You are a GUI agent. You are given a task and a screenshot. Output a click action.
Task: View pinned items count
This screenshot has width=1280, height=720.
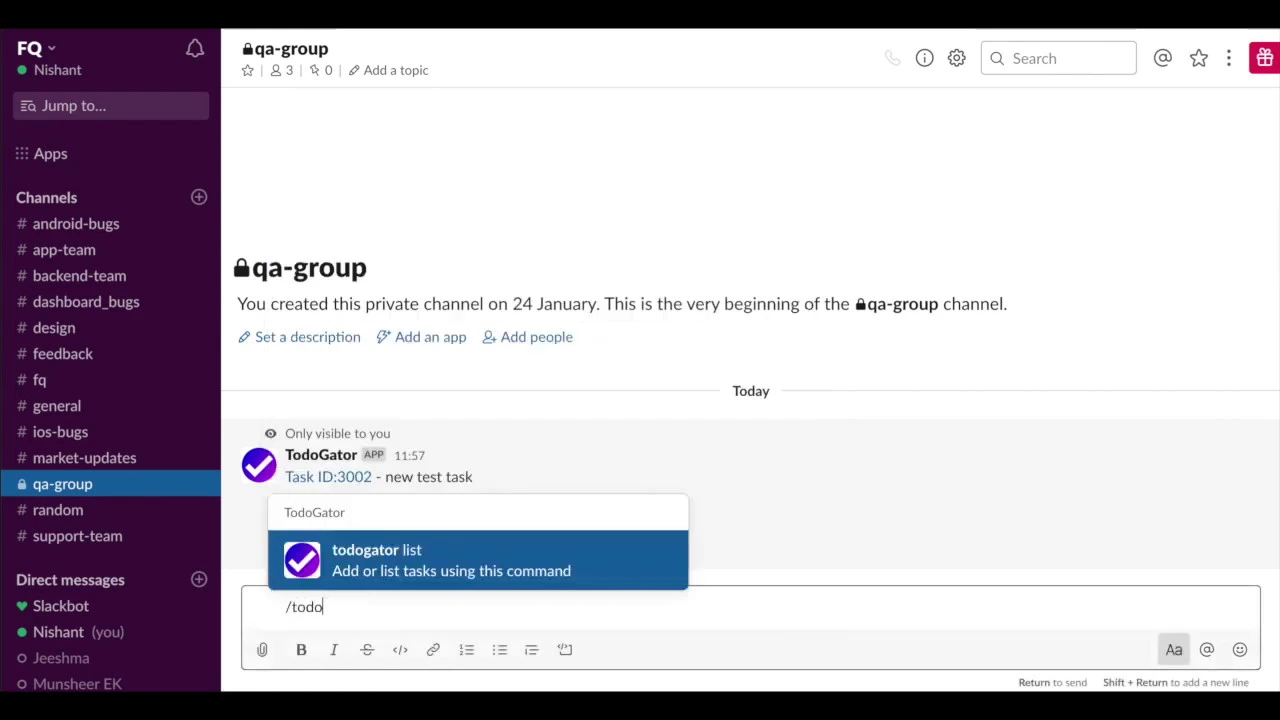pyautogui.click(x=321, y=70)
